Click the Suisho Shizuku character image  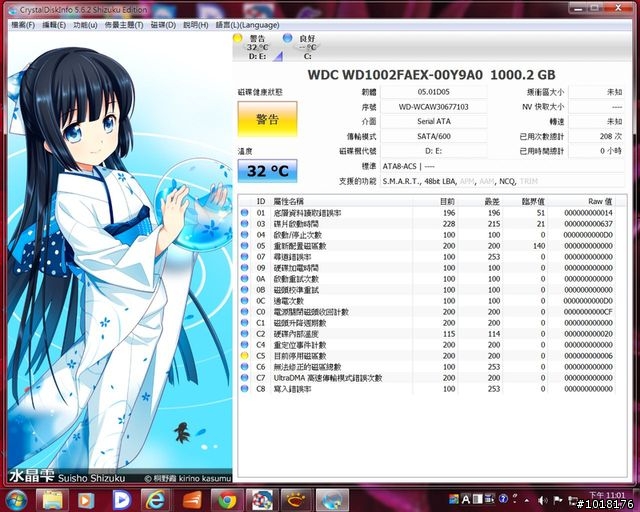coord(120,258)
